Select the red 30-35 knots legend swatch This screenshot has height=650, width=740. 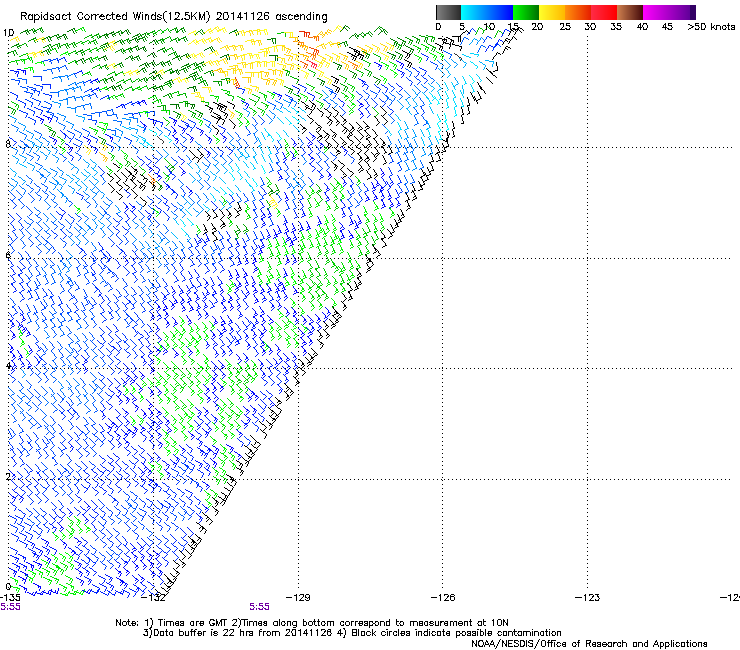(604, 12)
